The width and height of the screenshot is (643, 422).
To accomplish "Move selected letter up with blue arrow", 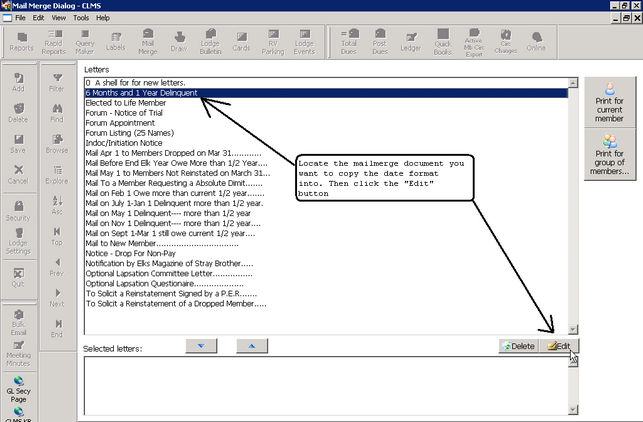I will point(251,346).
